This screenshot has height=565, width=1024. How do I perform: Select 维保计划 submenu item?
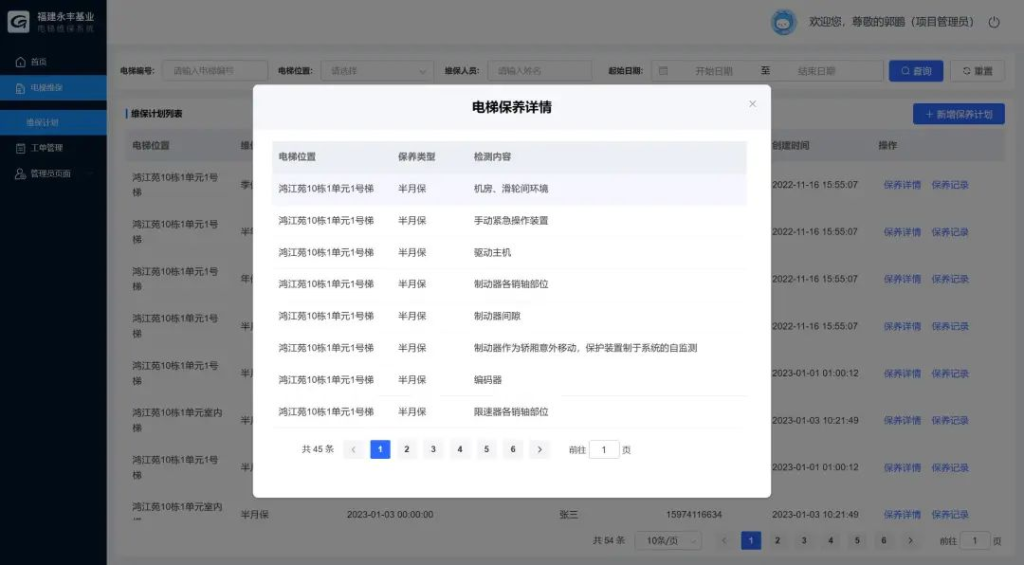[x=42, y=122]
